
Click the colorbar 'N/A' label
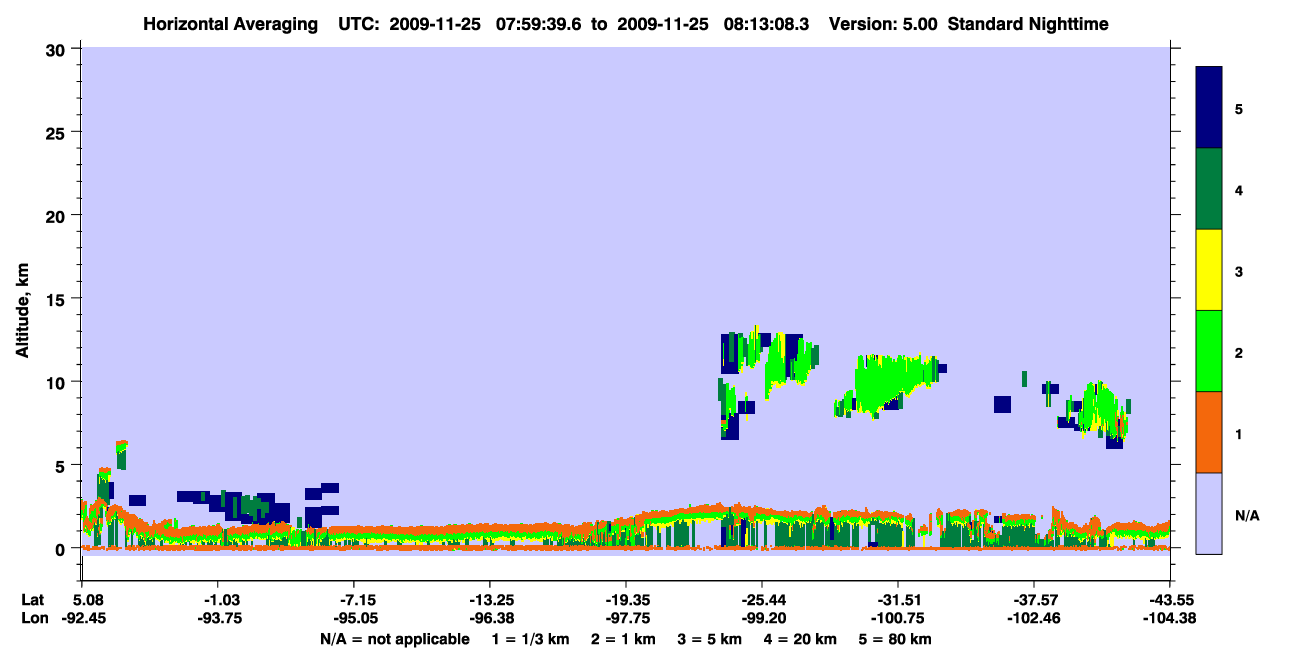click(1247, 516)
